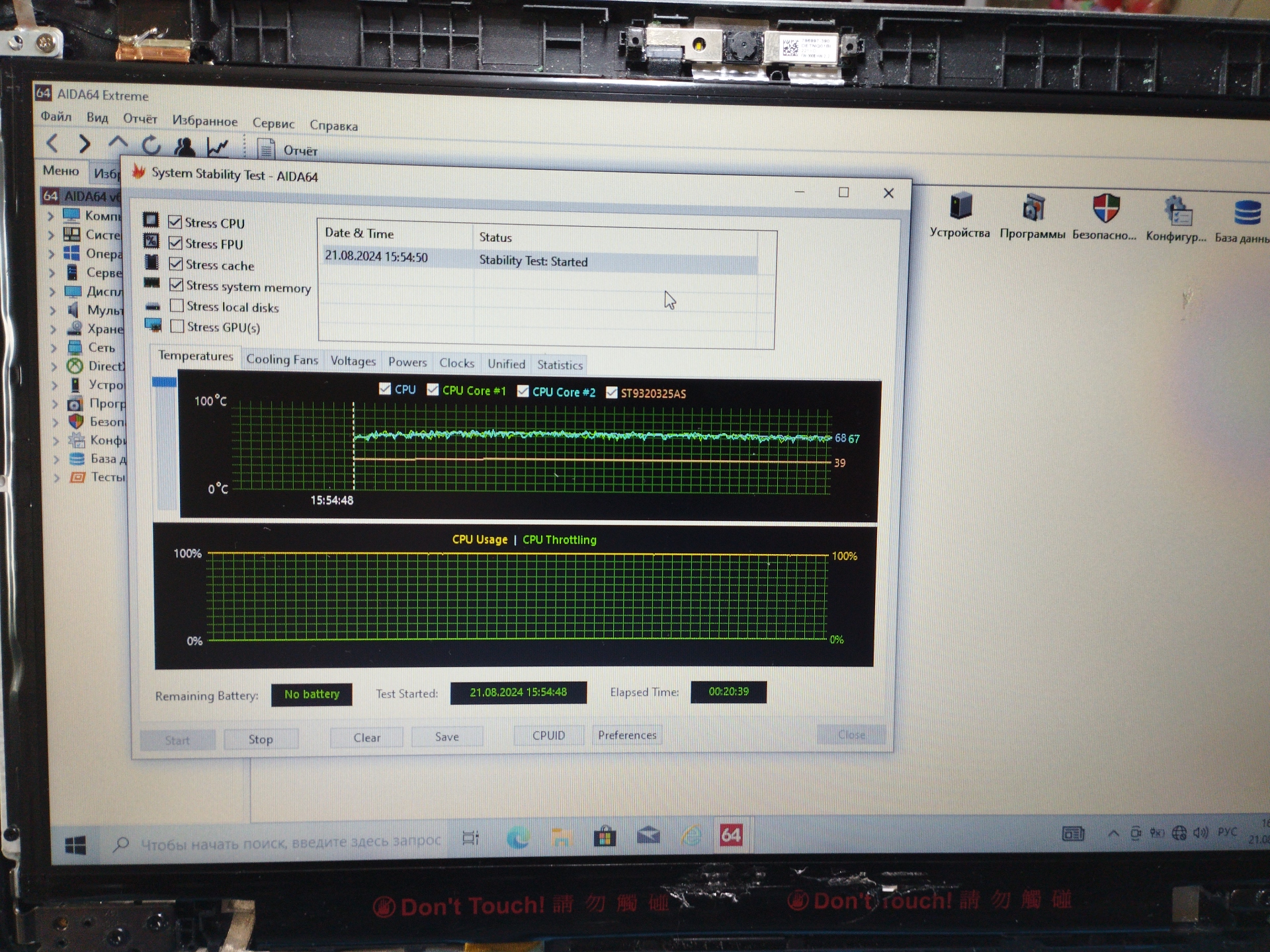The width and height of the screenshot is (1270, 952).
Task: Click the volume icon in system tray
Action: [1201, 832]
